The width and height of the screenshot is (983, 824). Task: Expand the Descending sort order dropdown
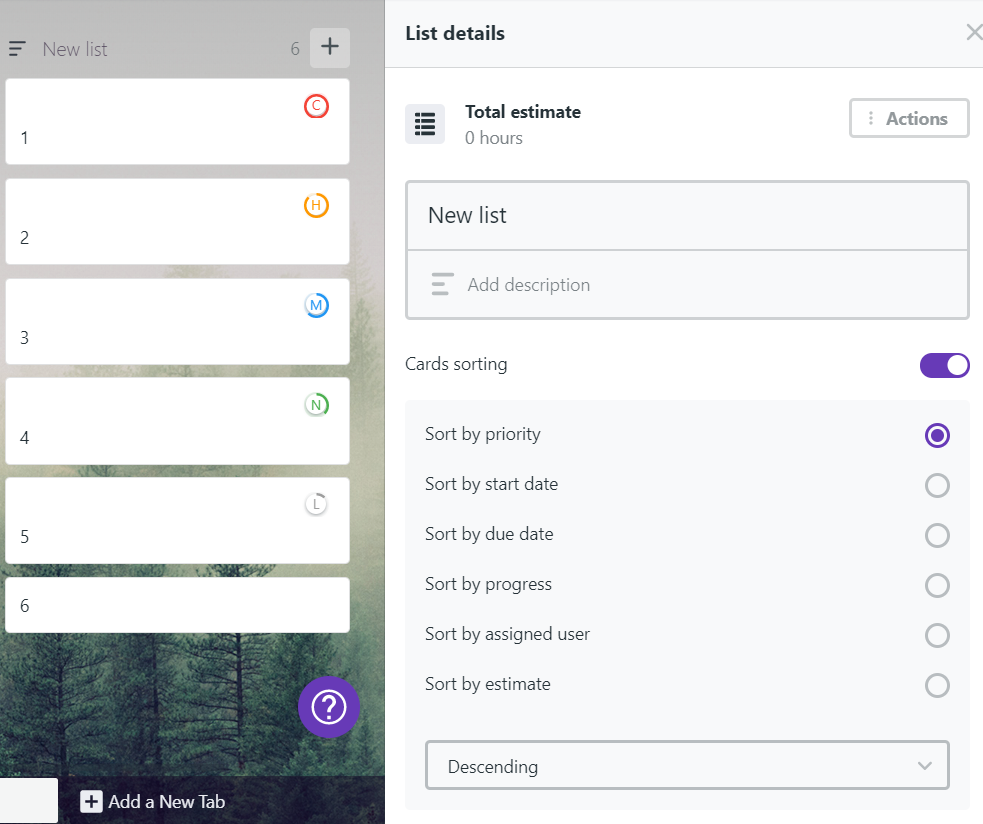[687, 765]
